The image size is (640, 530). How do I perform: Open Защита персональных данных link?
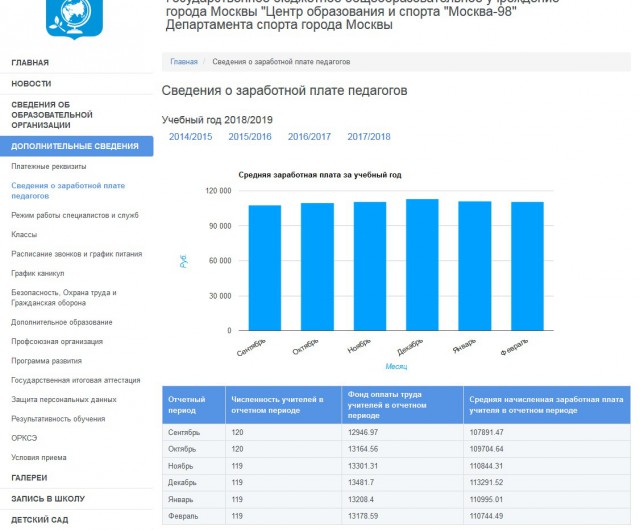(x=64, y=399)
